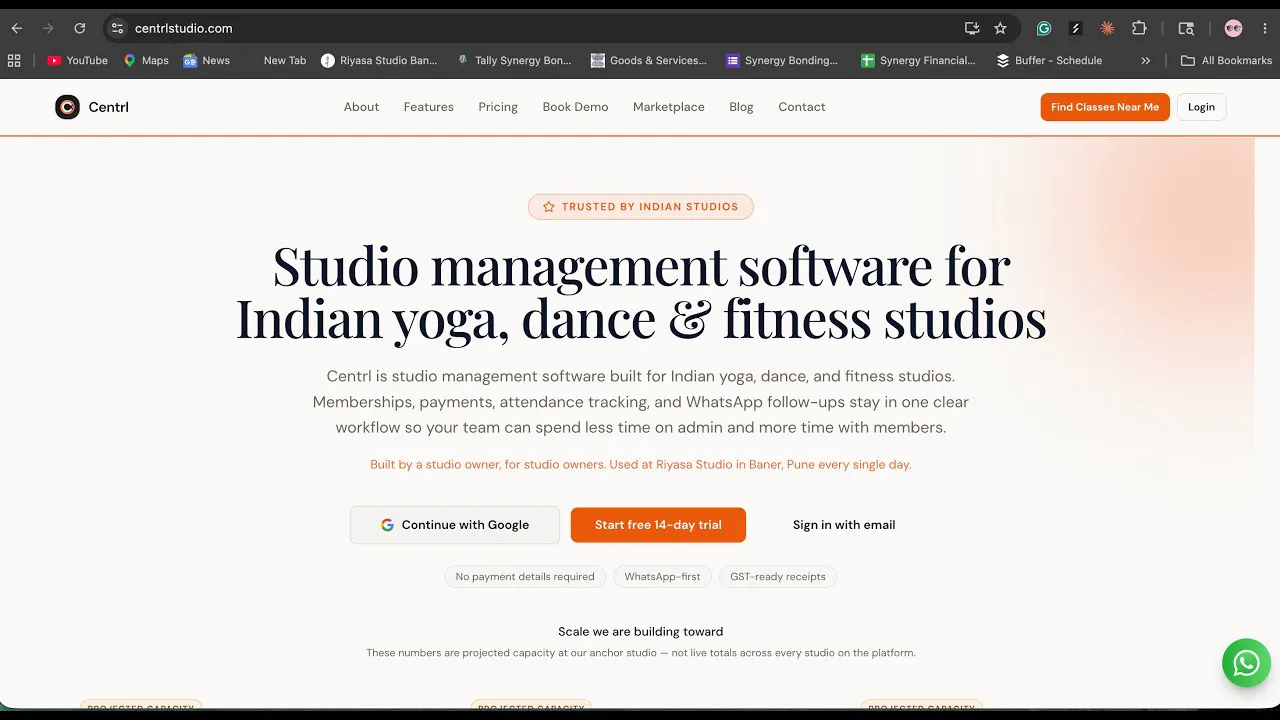Open the YouTube bookmark

pyautogui.click(x=77, y=60)
